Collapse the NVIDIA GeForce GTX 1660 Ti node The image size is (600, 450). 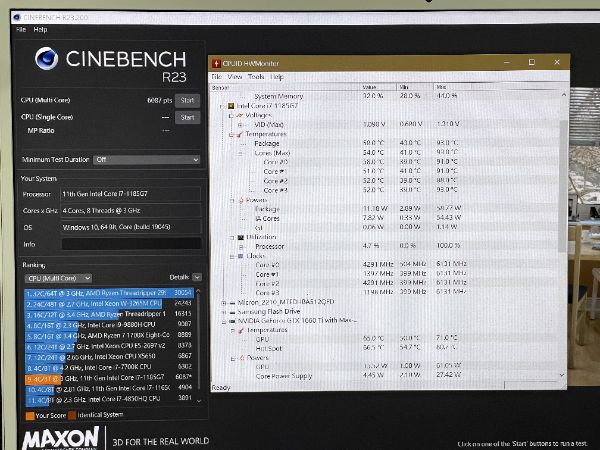tap(223, 321)
